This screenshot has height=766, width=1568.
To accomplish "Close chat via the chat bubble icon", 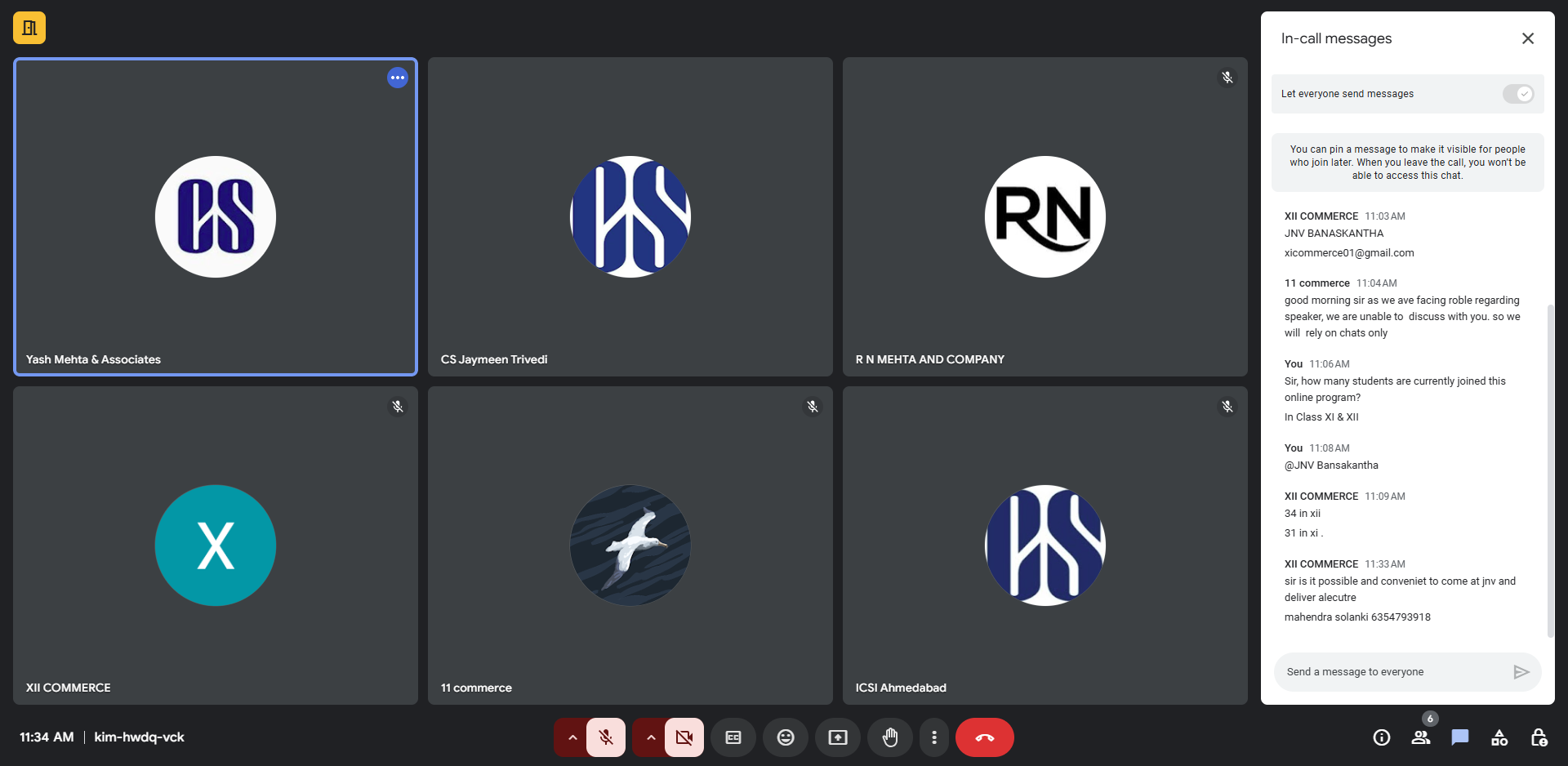I will (x=1459, y=737).
